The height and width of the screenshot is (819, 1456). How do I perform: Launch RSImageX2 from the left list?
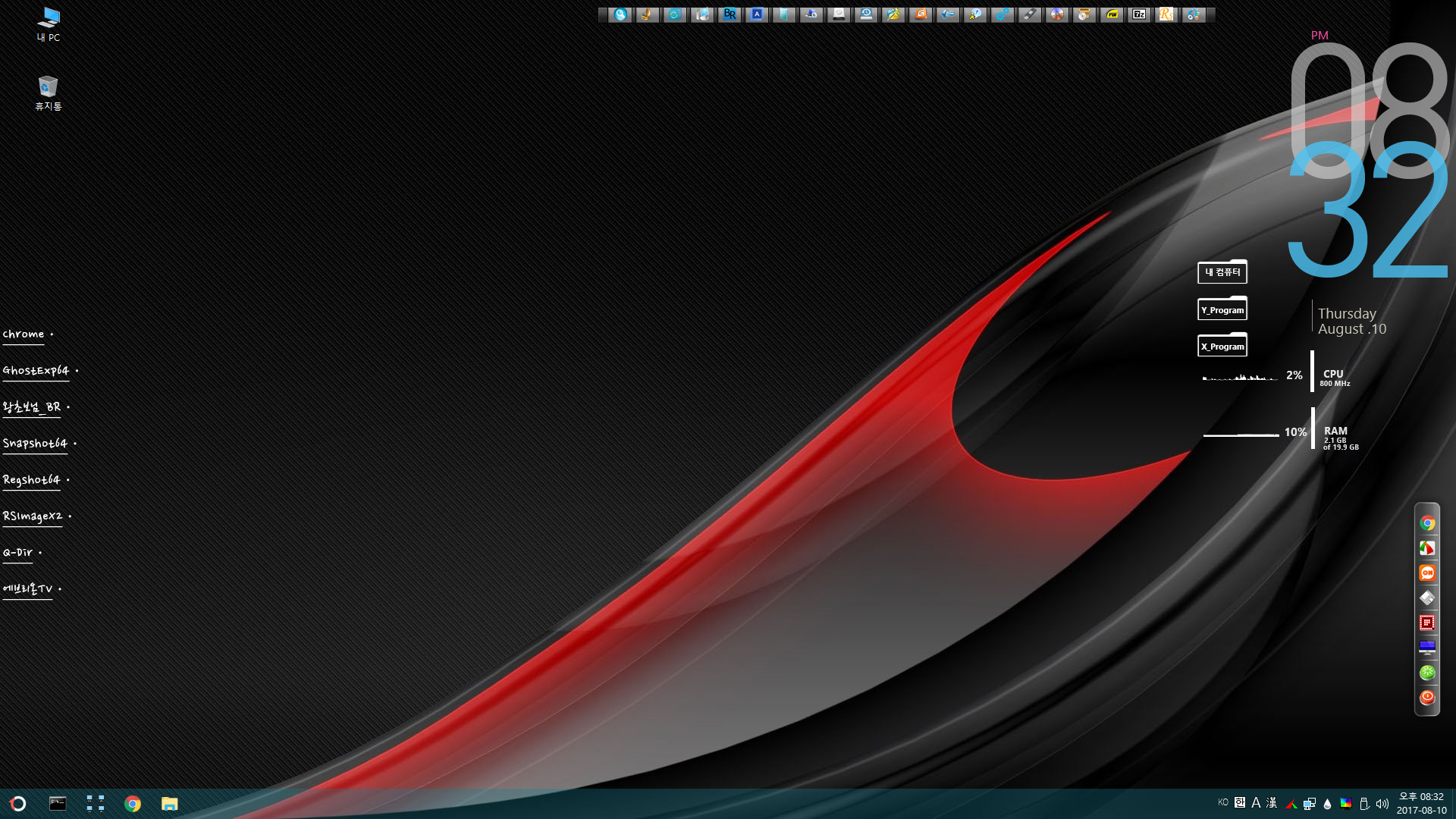33,516
